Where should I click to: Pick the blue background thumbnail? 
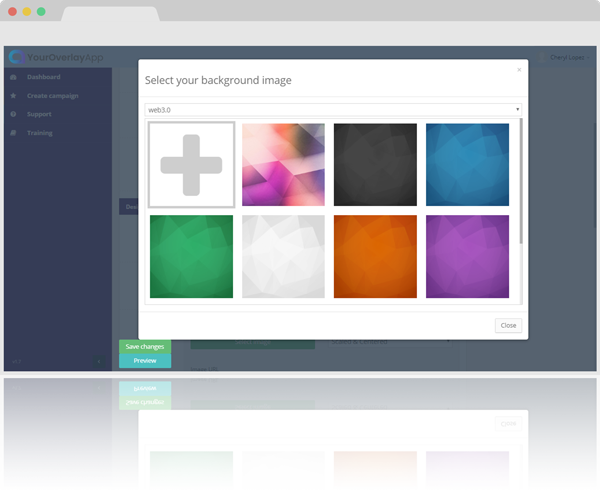[467, 164]
